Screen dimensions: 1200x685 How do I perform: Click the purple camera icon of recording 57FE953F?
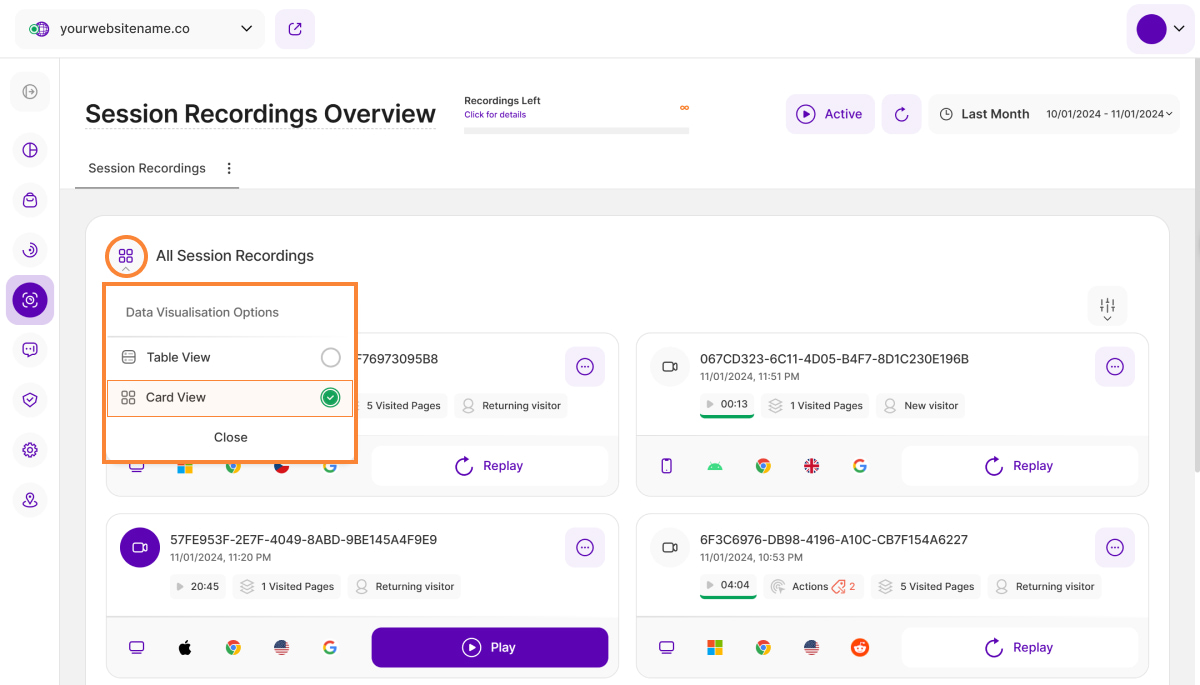click(140, 547)
